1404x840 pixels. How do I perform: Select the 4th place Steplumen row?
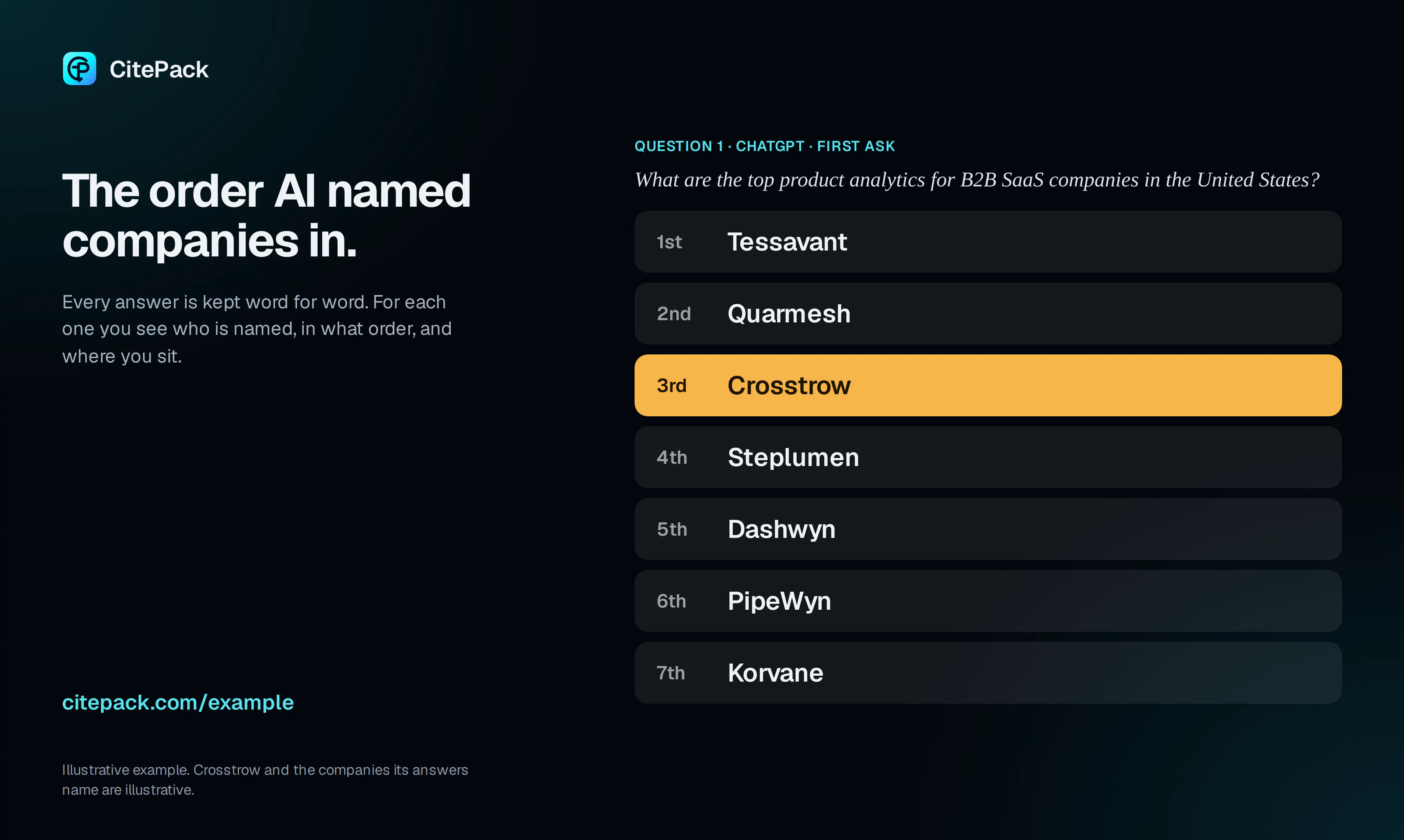pos(988,457)
